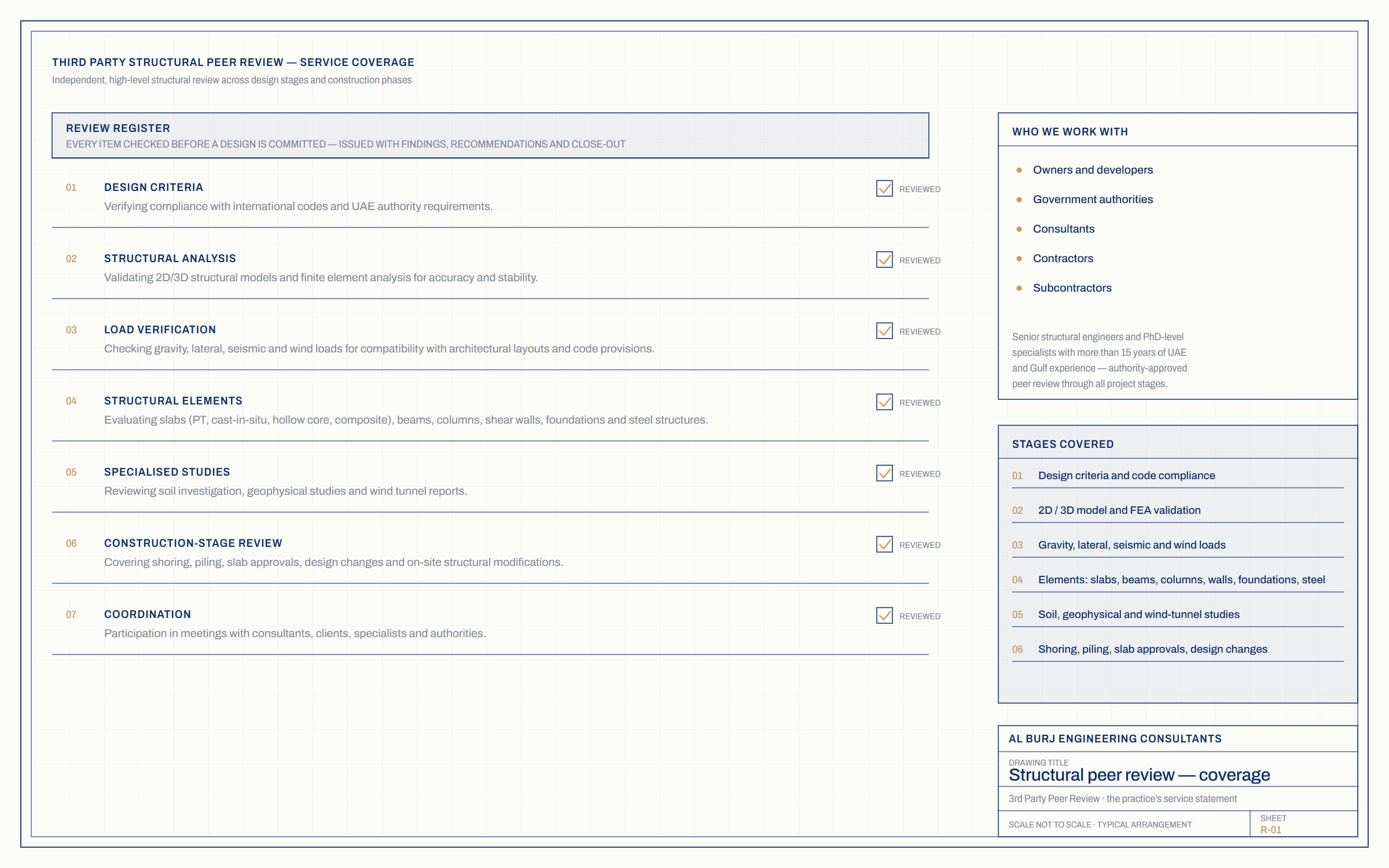This screenshot has height=868, width=1389.
Task: Select stage Design criteria and code compliance
Action: pyautogui.click(x=1126, y=476)
